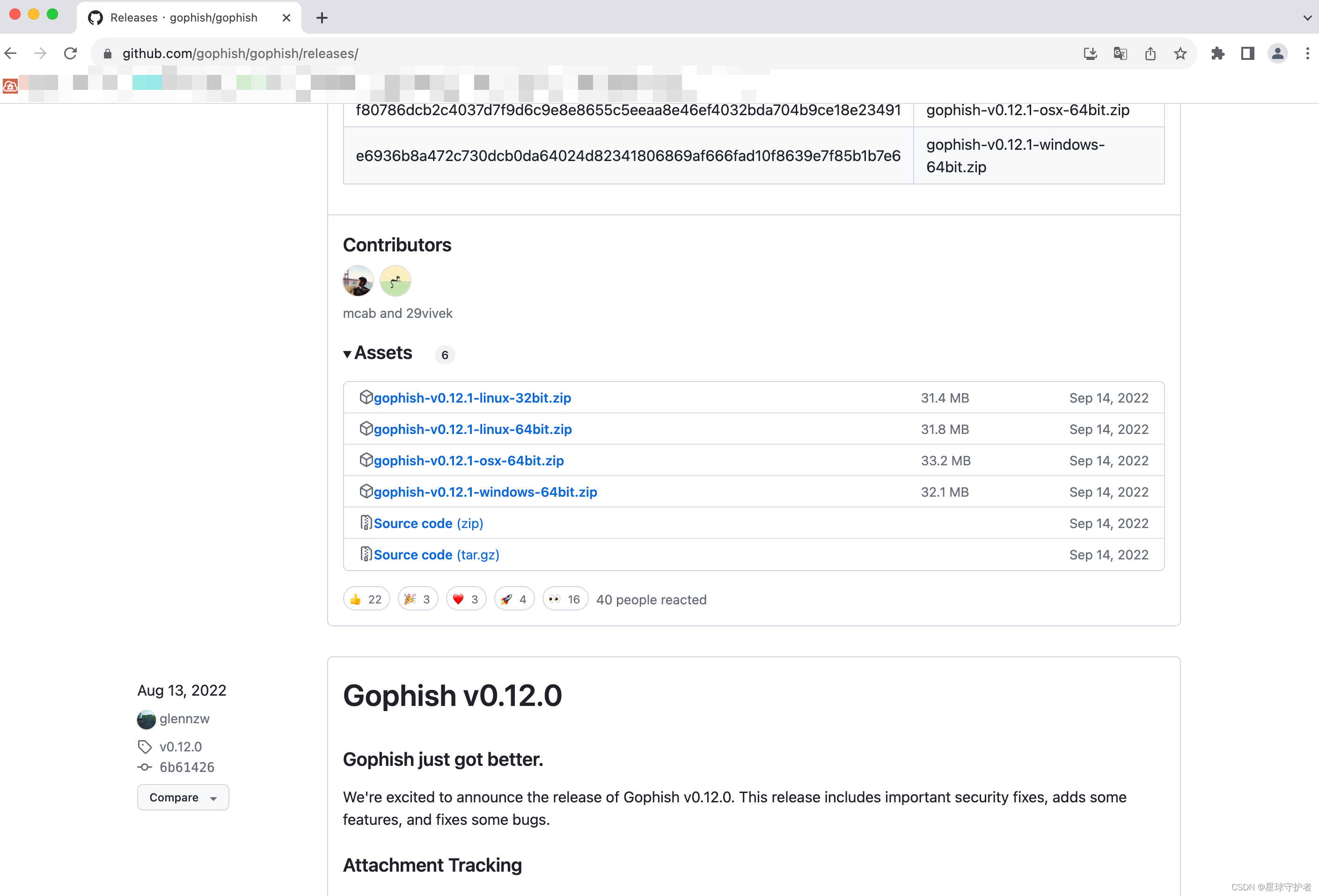
Task: React with rocket (4)
Action: (514, 599)
